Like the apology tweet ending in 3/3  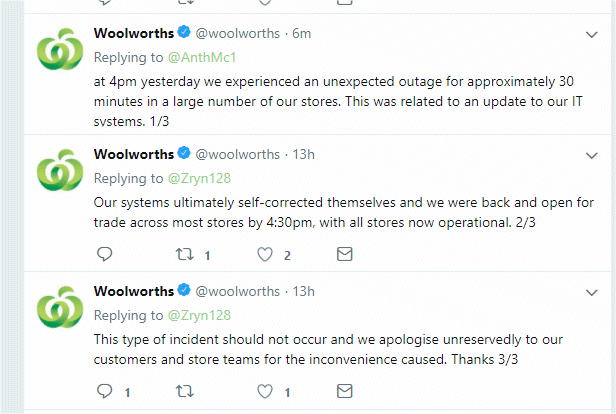[x=265, y=393]
